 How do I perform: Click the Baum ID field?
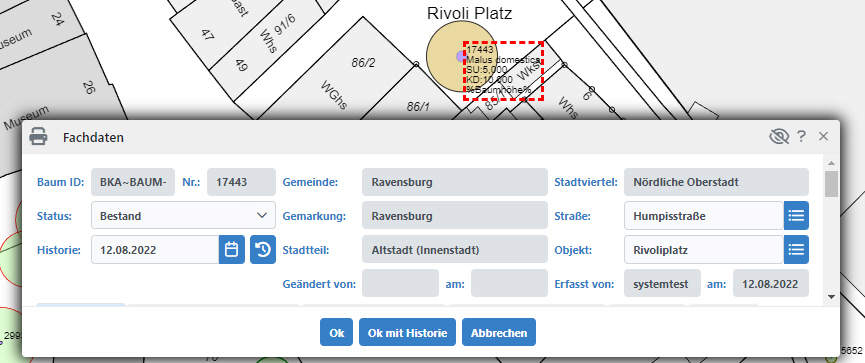tap(133, 182)
